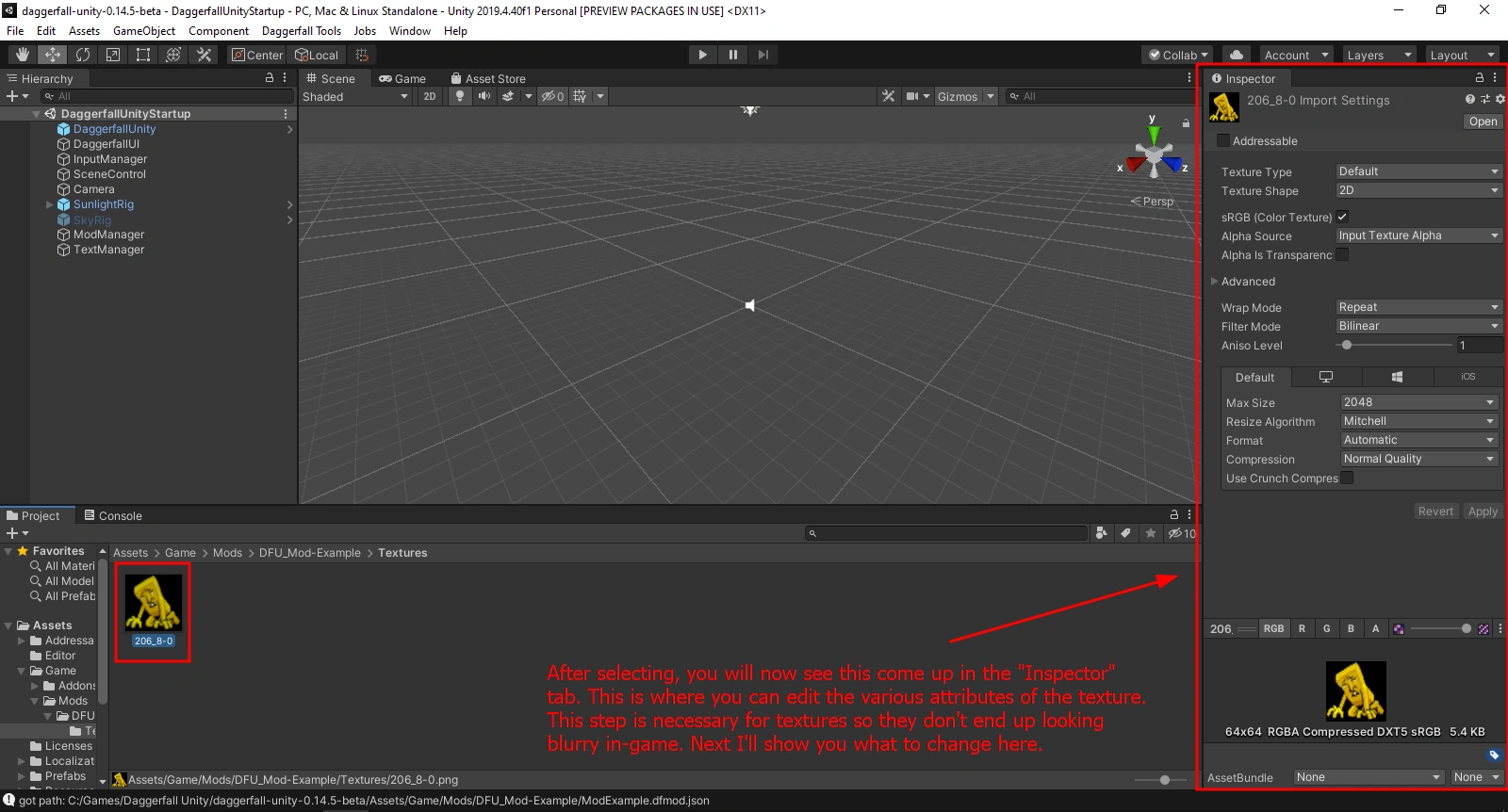Expand the Advanced section
The height and width of the screenshot is (812, 1508).
pyautogui.click(x=1215, y=281)
